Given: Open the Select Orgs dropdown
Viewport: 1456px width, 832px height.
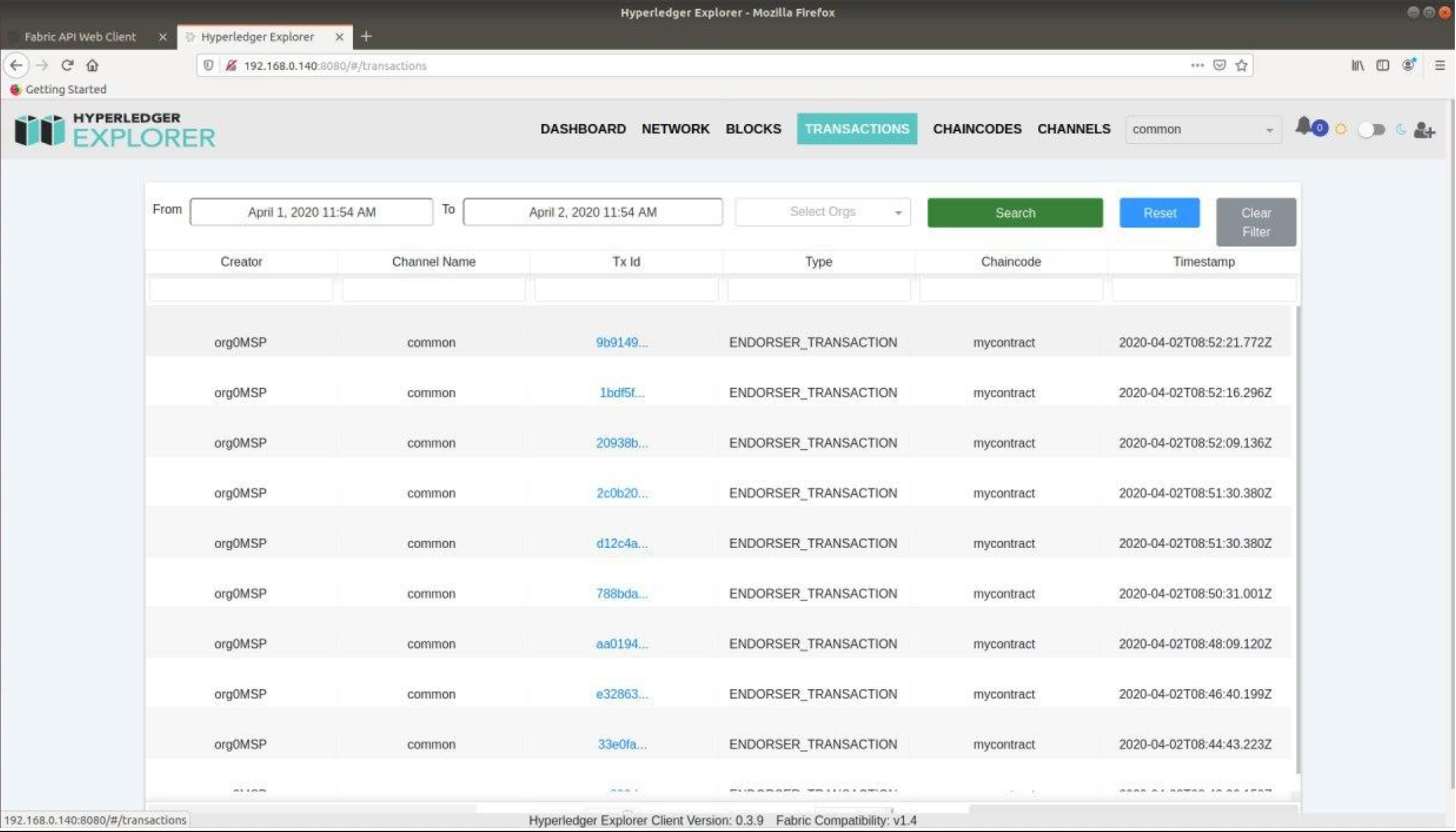Looking at the screenshot, I should click(x=822, y=212).
